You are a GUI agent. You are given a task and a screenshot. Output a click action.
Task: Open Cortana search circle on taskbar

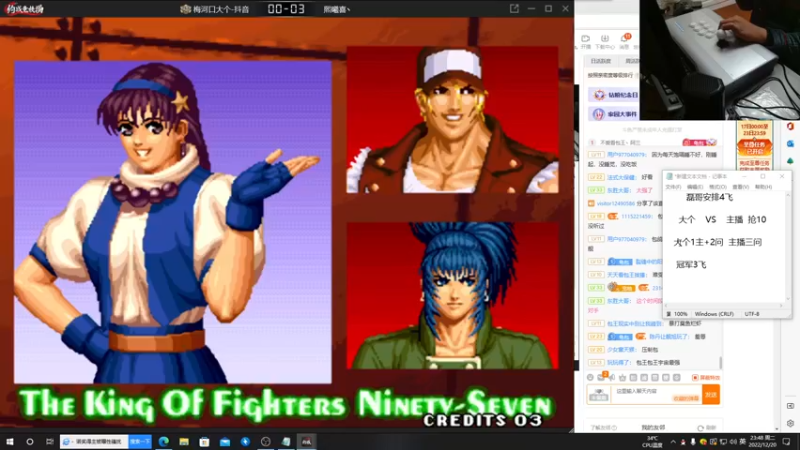point(30,442)
